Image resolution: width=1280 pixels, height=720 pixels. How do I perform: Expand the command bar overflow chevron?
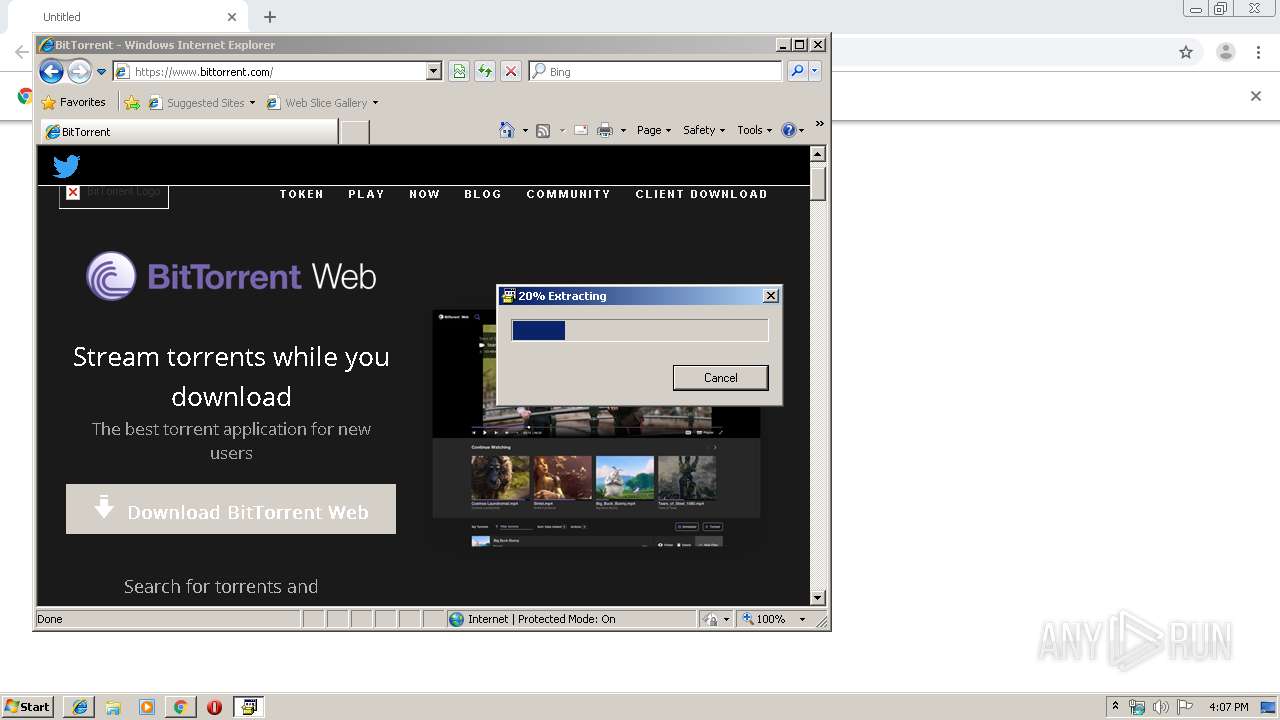[x=820, y=124]
